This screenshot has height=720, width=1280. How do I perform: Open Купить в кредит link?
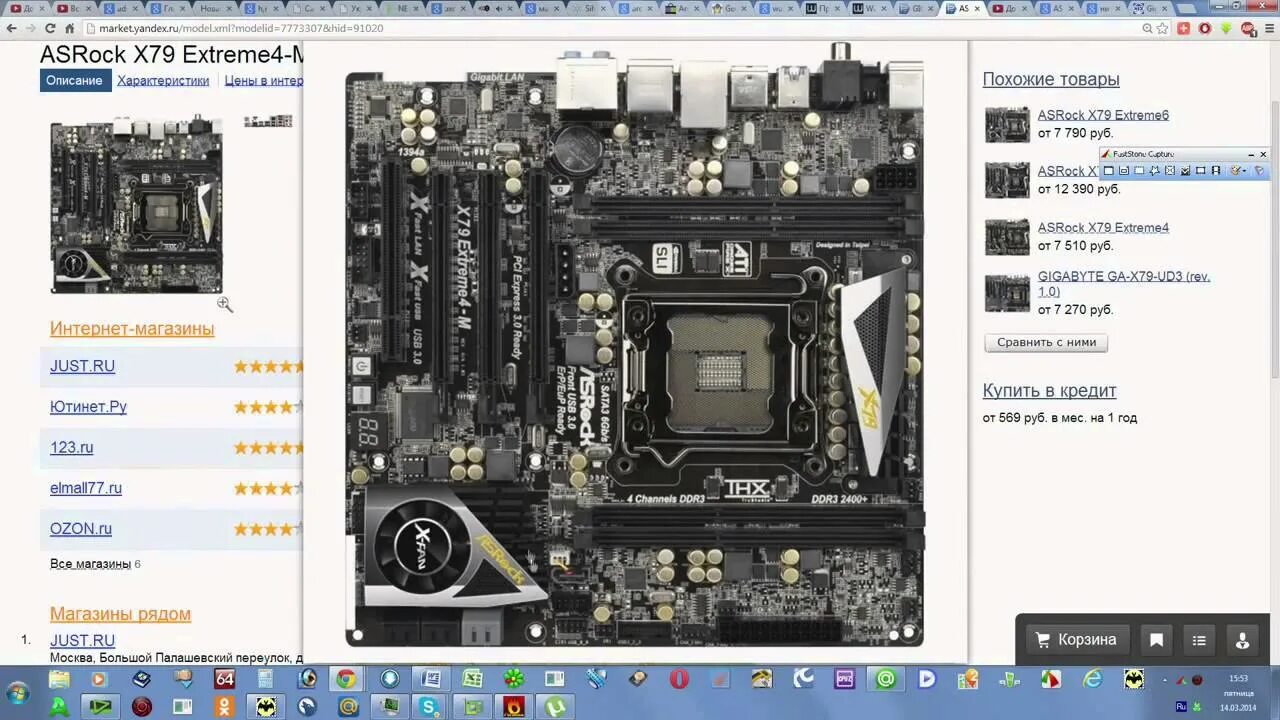[x=1049, y=391]
